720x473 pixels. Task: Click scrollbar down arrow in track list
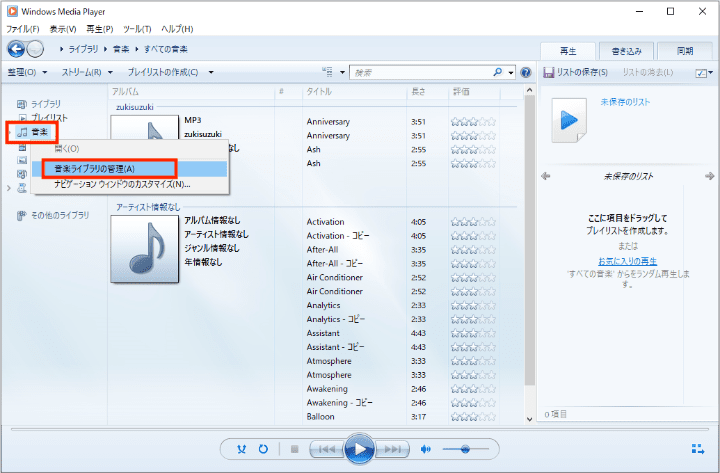[529, 419]
